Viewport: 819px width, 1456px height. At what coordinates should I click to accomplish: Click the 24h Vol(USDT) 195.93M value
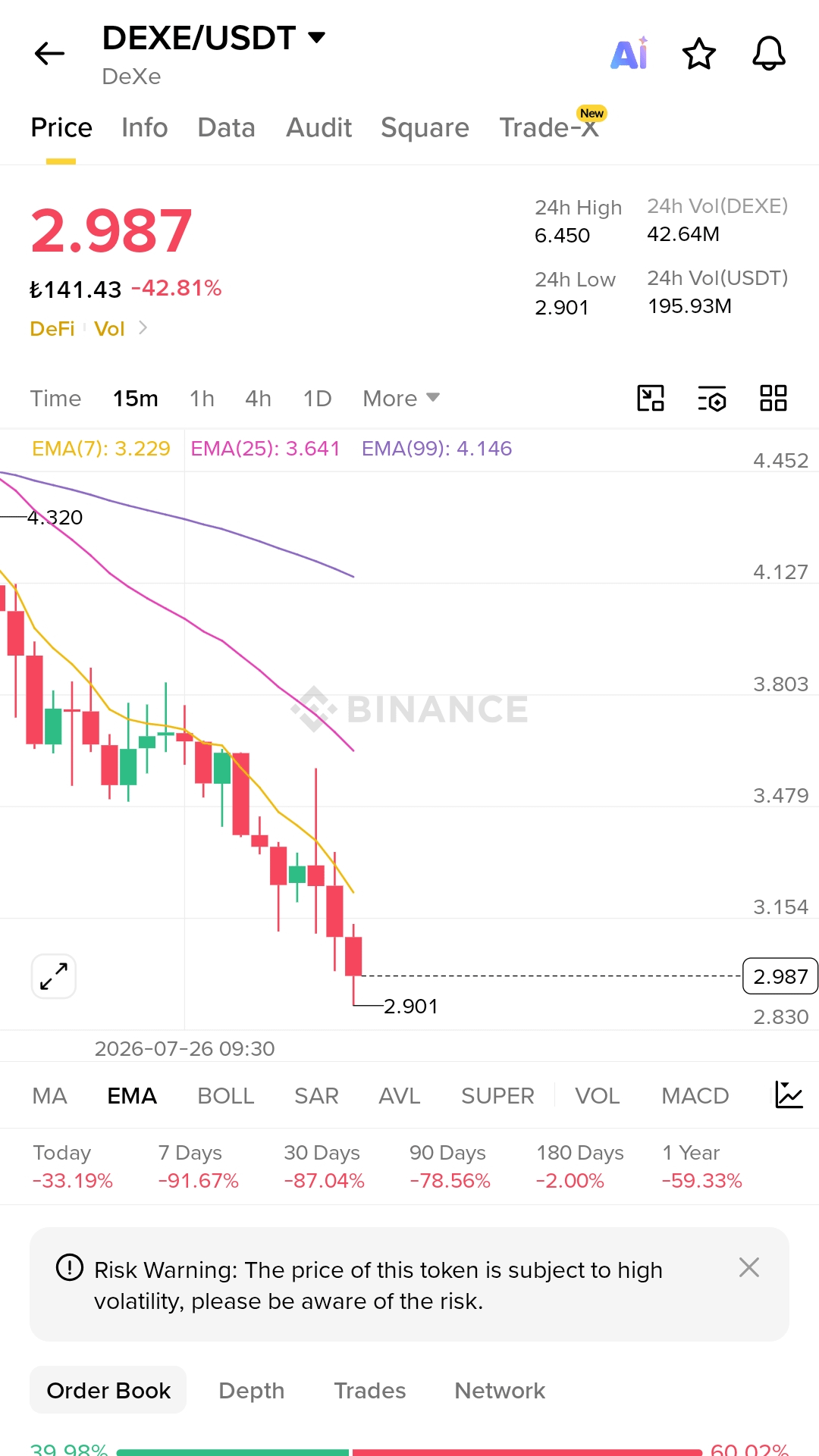click(x=689, y=306)
